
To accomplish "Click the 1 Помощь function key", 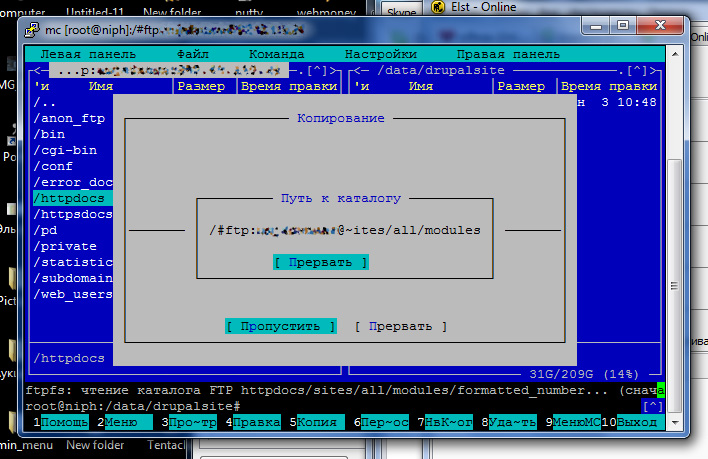I will click(61, 422).
